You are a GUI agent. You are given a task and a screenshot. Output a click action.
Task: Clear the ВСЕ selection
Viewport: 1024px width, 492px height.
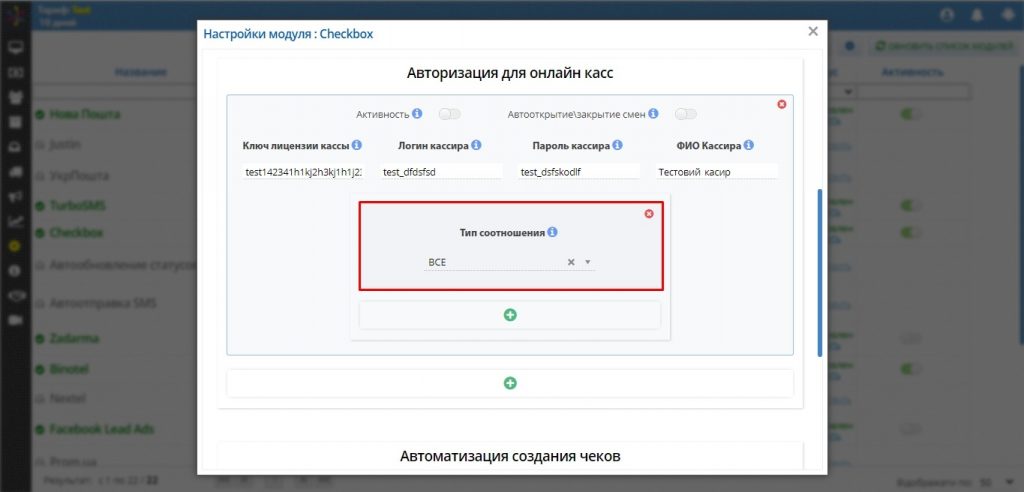(x=571, y=262)
